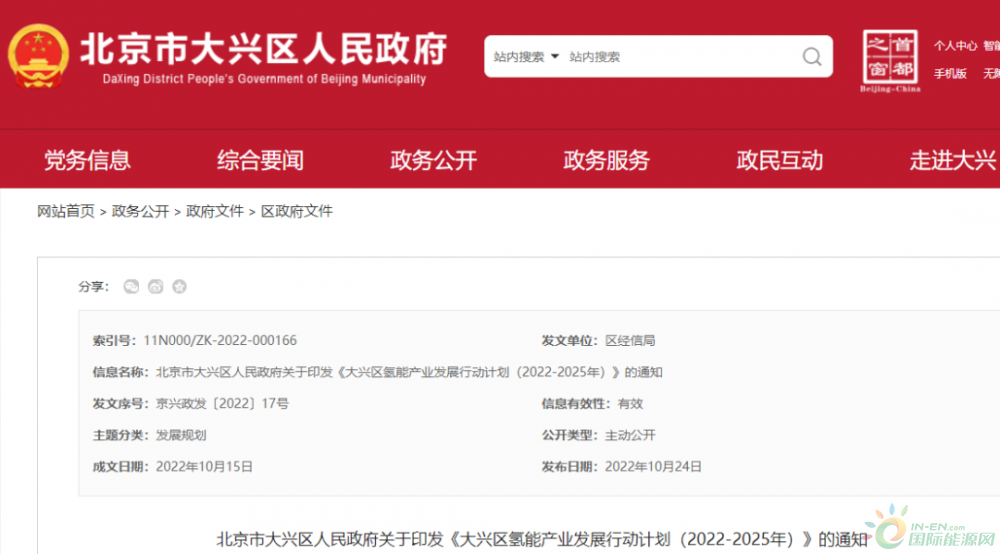The image size is (1000, 554).
Task: Open the 首都之窗 Beijing-China logo
Action: click(x=890, y=60)
